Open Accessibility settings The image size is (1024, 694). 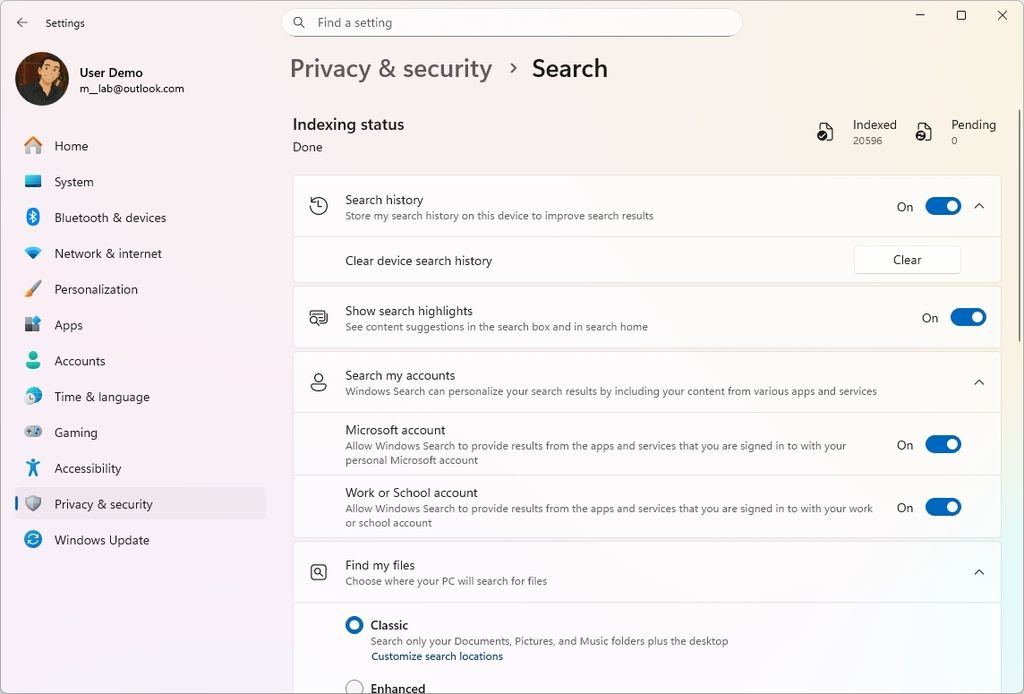[89, 468]
